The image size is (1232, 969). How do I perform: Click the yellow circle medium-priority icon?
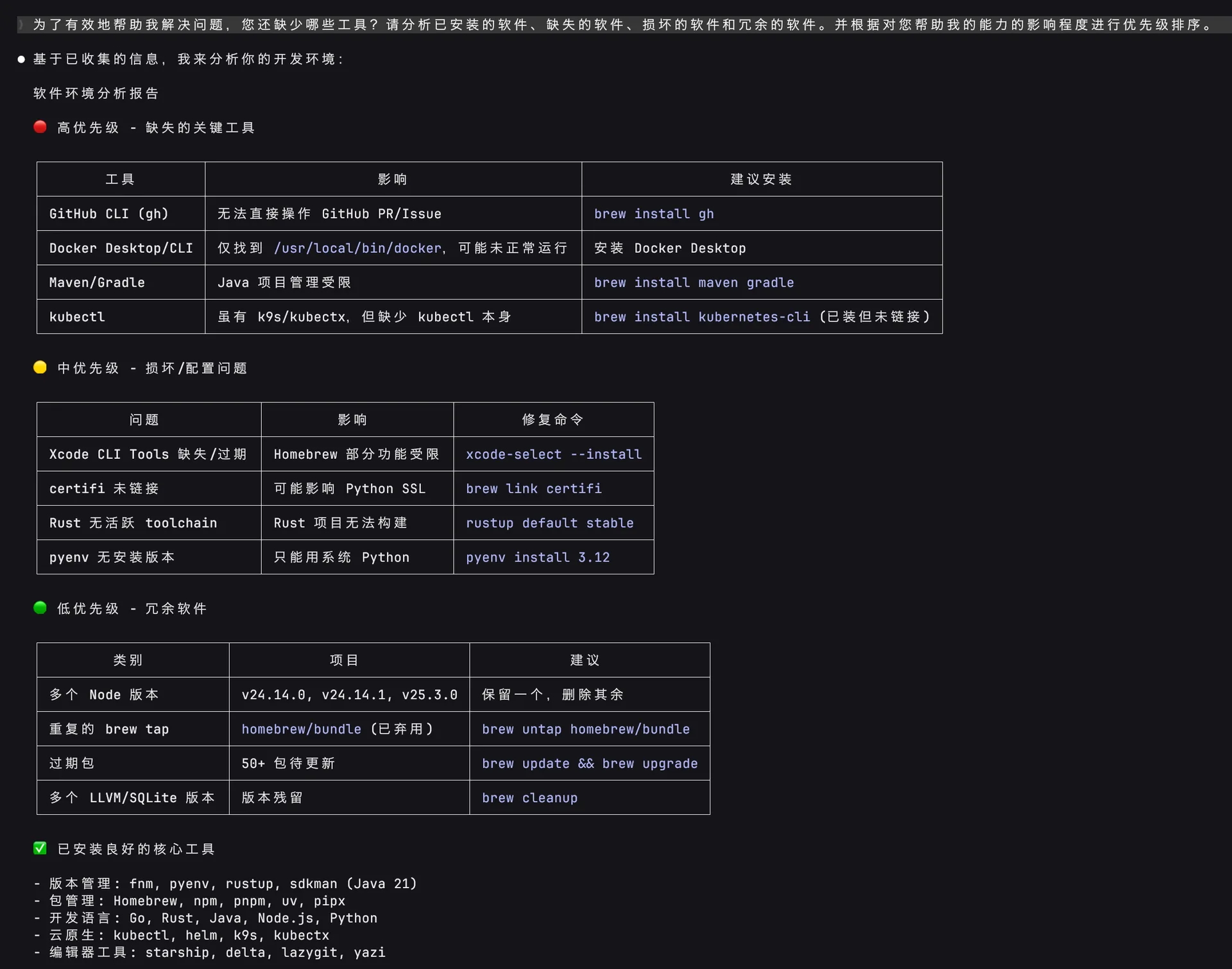point(40,367)
